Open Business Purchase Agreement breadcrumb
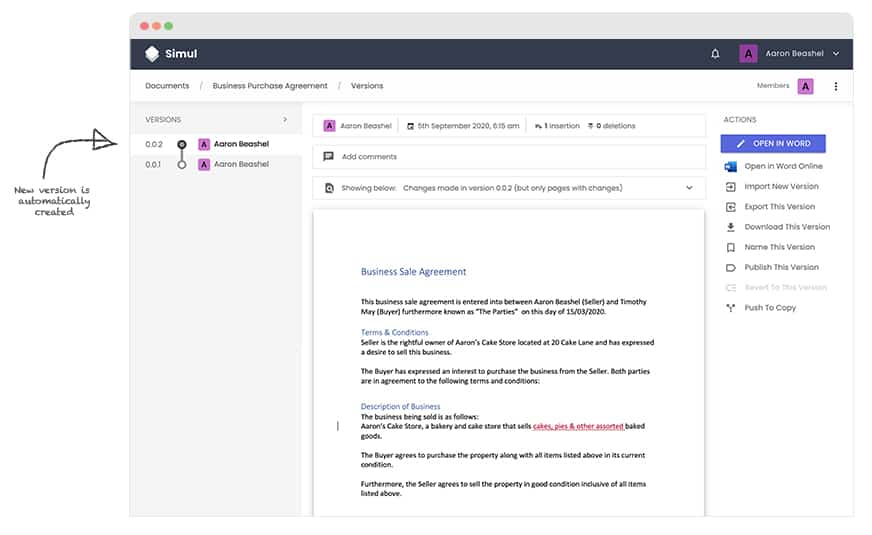Image resolution: width=872 pixels, height=535 pixels. click(270, 86)
